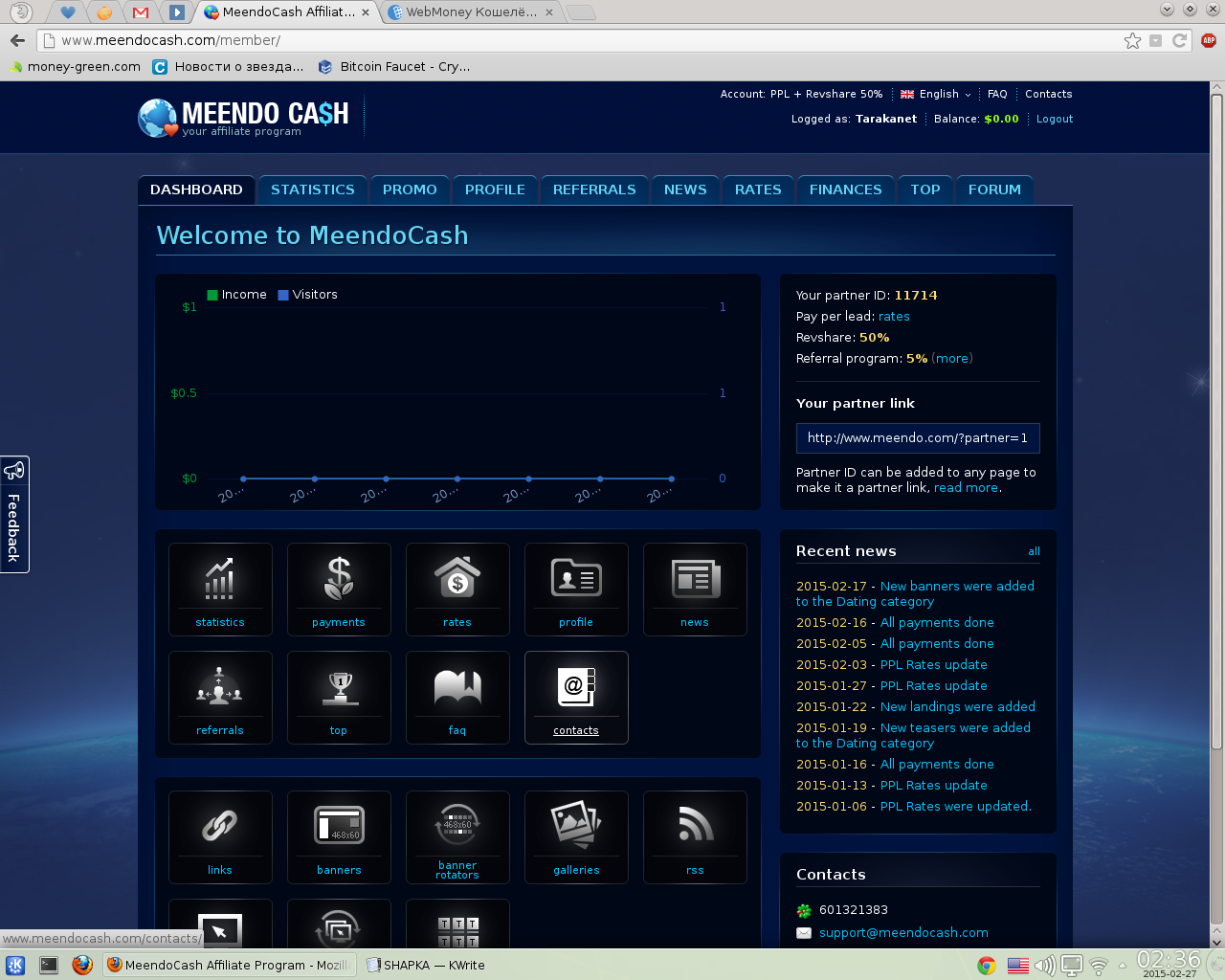Switch to the REFERRALS tab
This screenshot has width=1225, height=980.
[x=594, y=189]
